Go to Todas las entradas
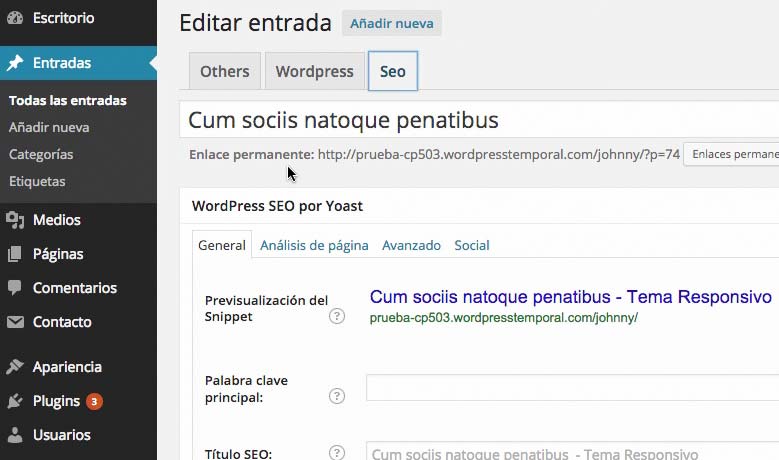Screen dimensions: 779x460 click(x=68, y=100)
